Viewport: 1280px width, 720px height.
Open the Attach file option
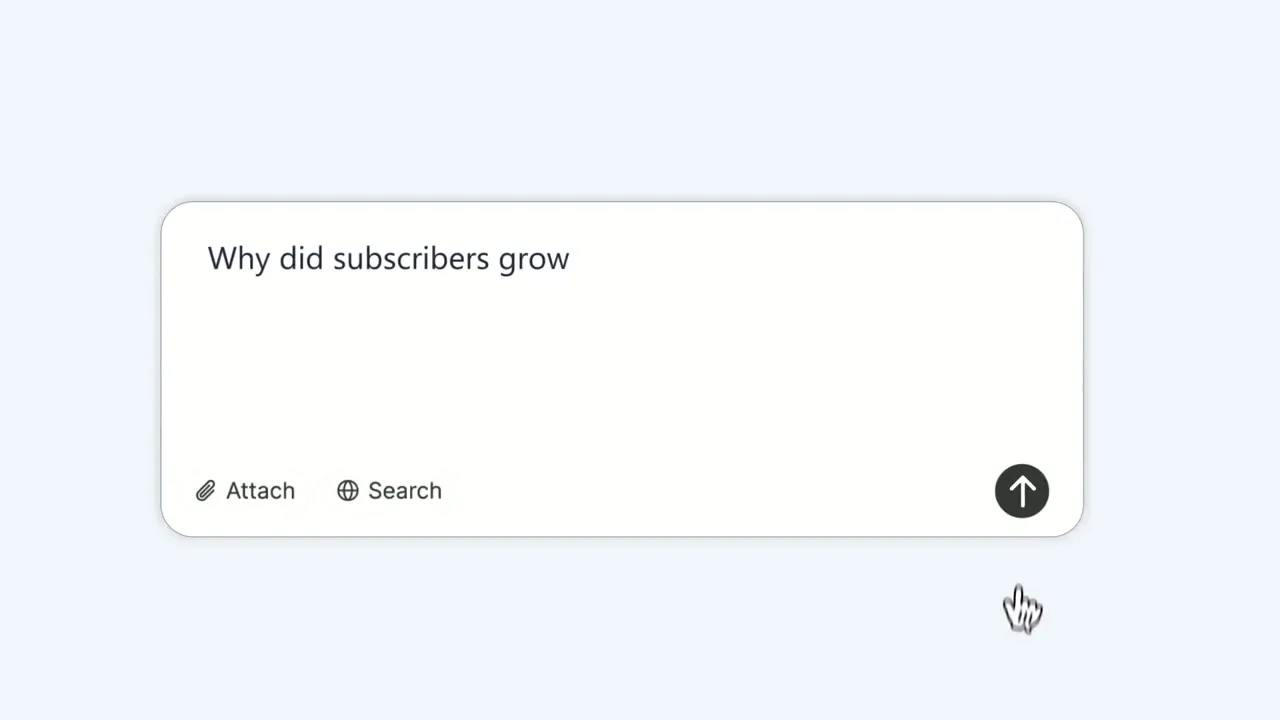pyautogui.click(x=246, y=491)
